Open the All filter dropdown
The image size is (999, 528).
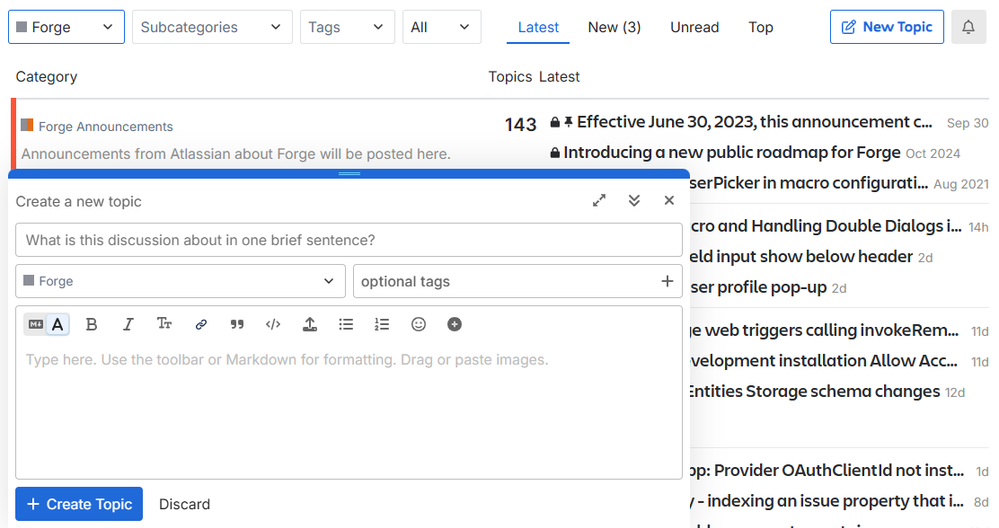(442, 27)
